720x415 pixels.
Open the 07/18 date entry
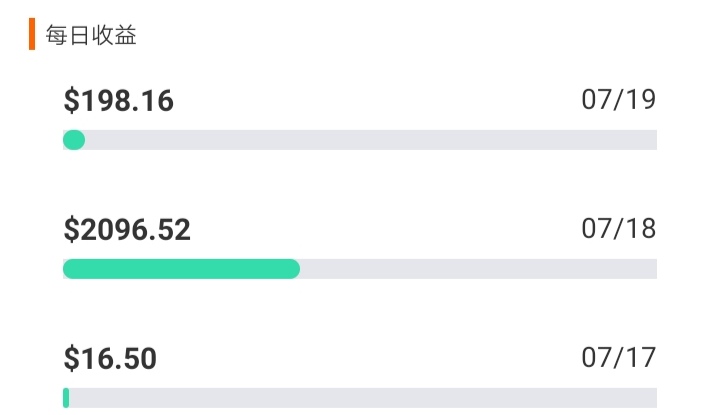coord(619,229)
